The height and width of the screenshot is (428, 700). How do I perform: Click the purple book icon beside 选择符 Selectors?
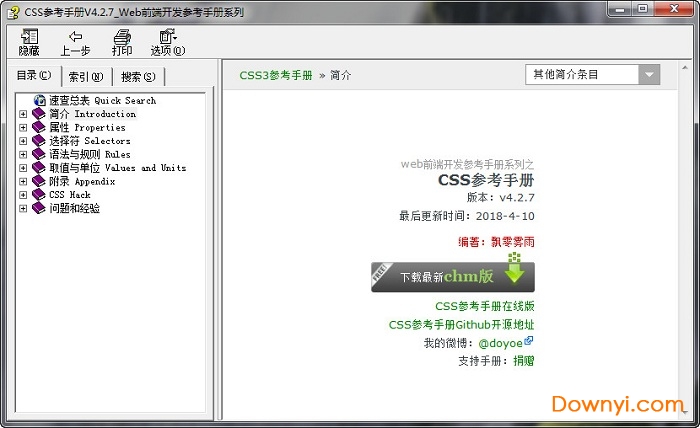pos(39,141)
